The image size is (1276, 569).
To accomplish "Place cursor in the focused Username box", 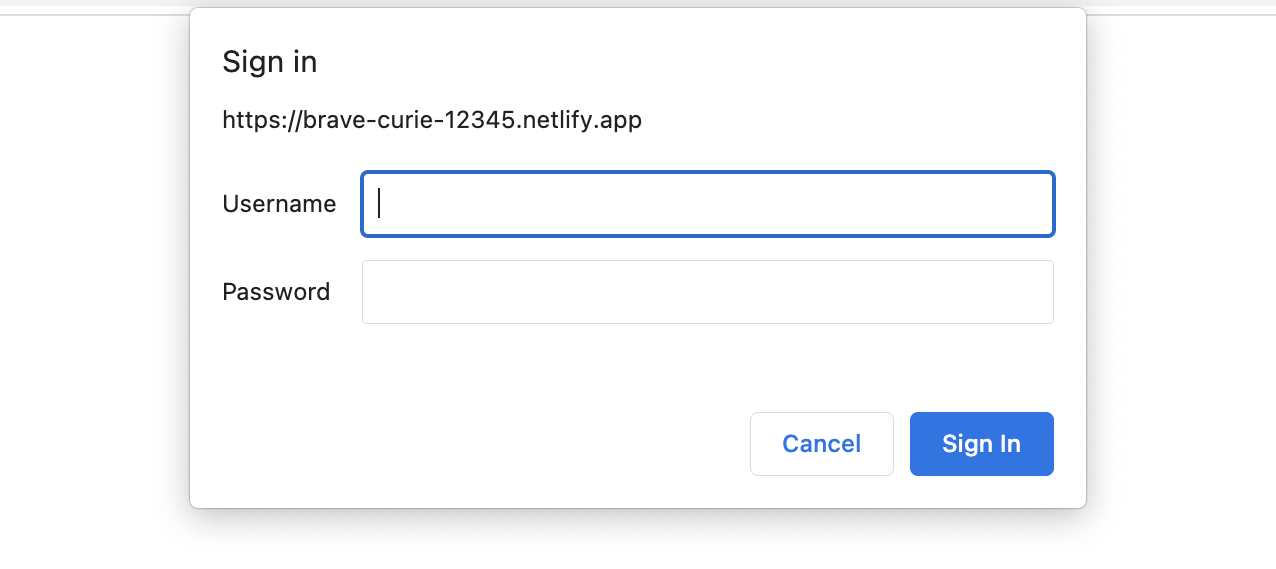I will click(707, 204).
